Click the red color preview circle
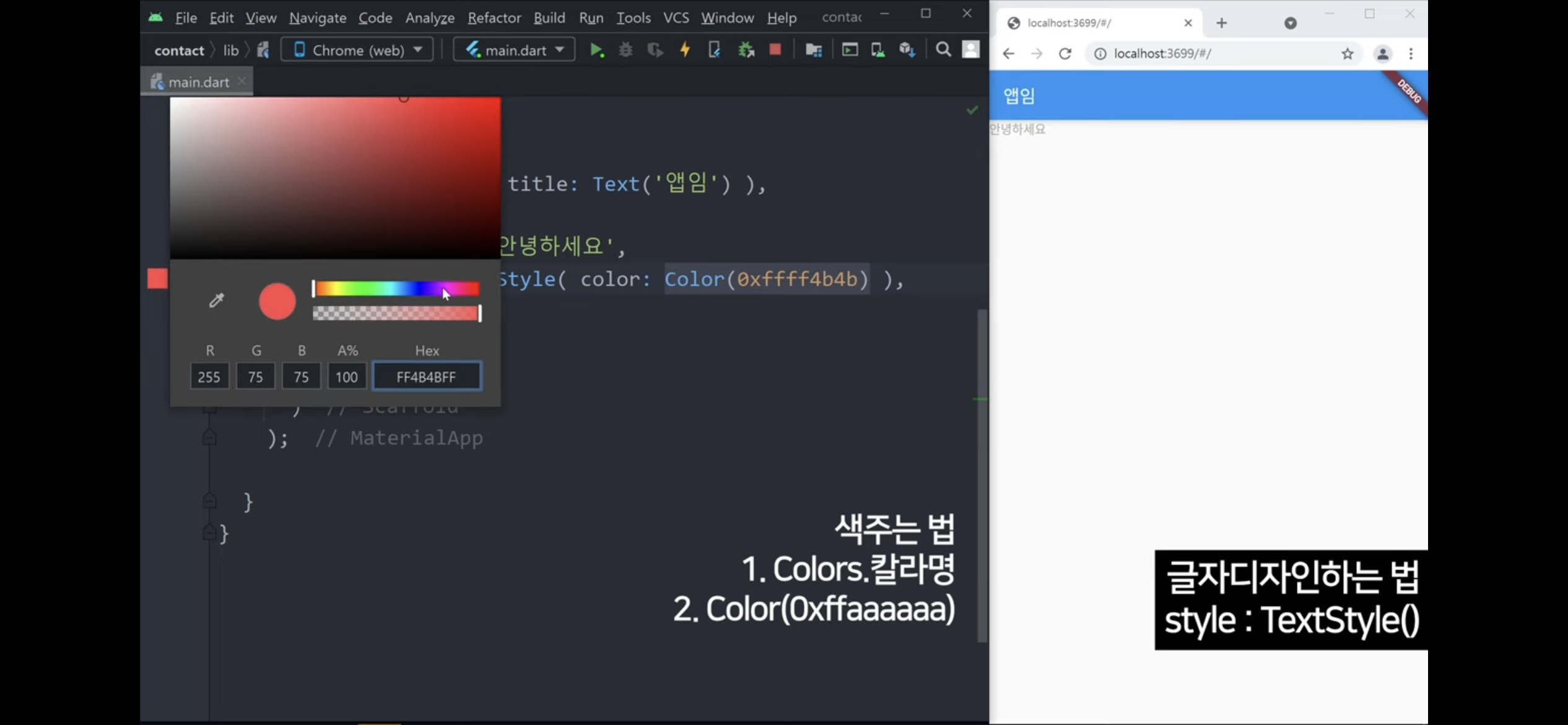 click(277, 302)
